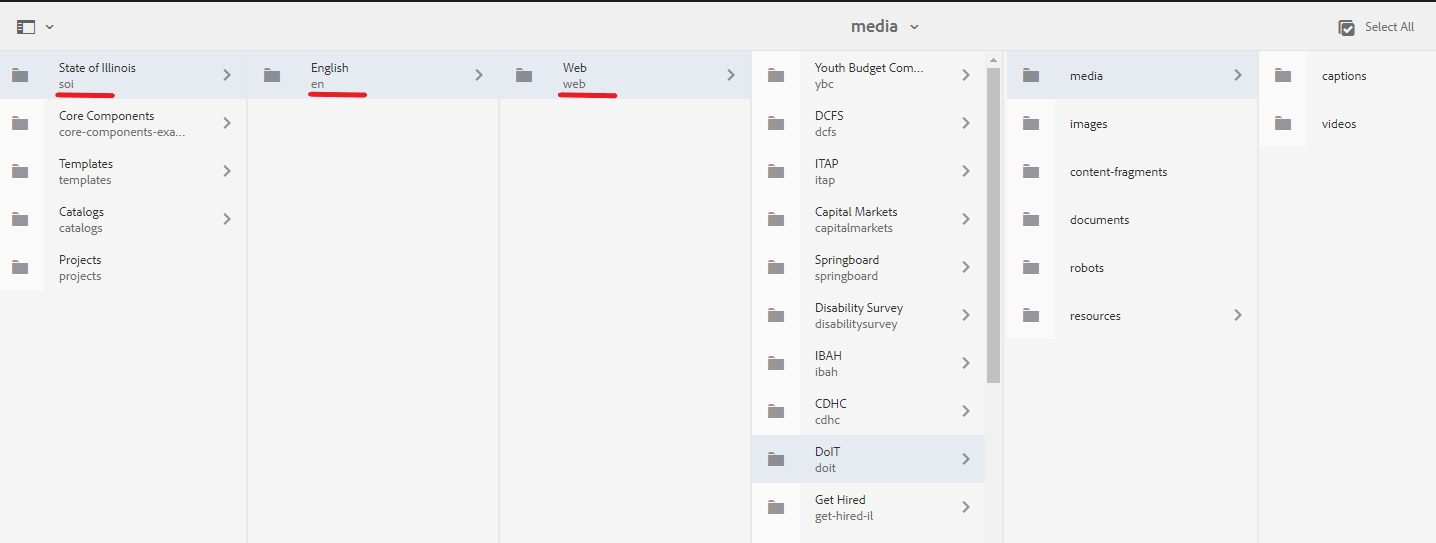Open the rail/side panel toggle icon
The width and height of the screenshot is (1436, 543).
[x=26, y=27]
